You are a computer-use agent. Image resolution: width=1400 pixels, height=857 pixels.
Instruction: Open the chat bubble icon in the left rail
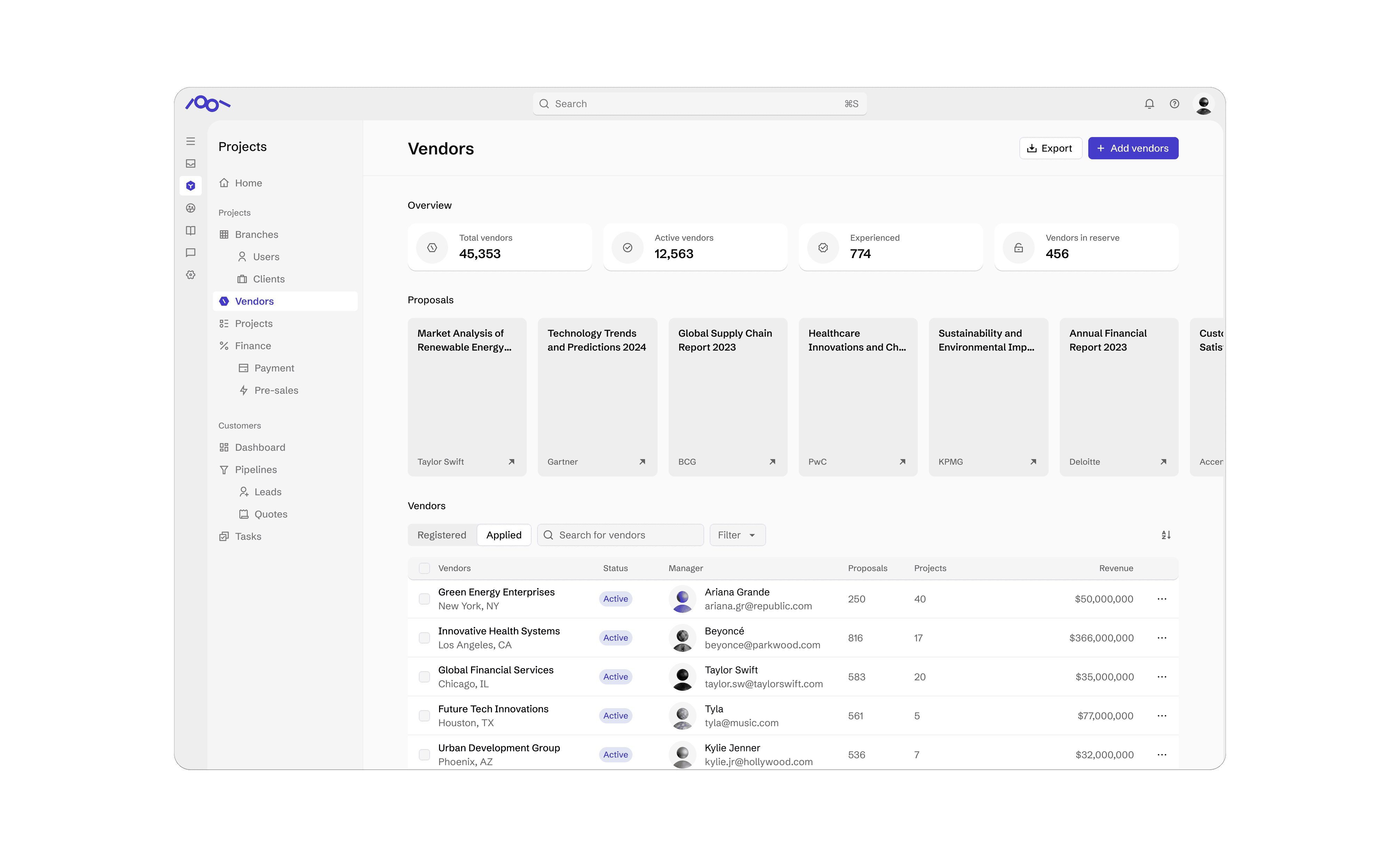point(190,253)
